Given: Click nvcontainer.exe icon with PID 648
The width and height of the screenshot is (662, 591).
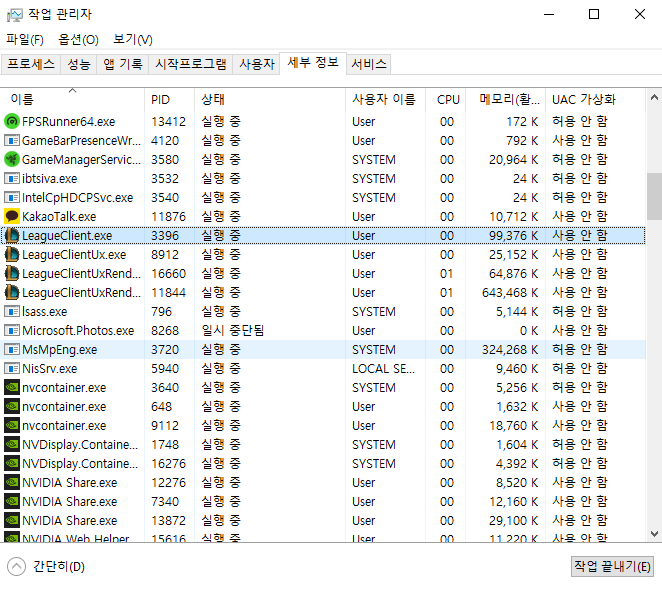Looking at the screenshot, I should click(12, 407).
